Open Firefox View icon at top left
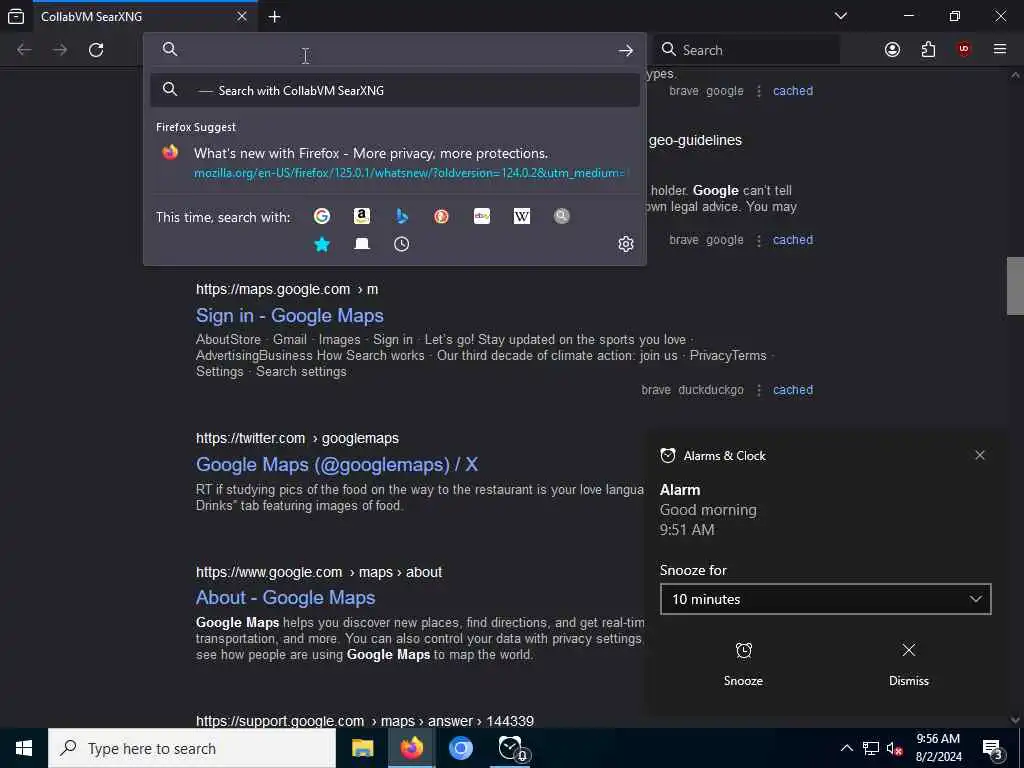The image size is (1024, 768). click(x=16, y=16)
